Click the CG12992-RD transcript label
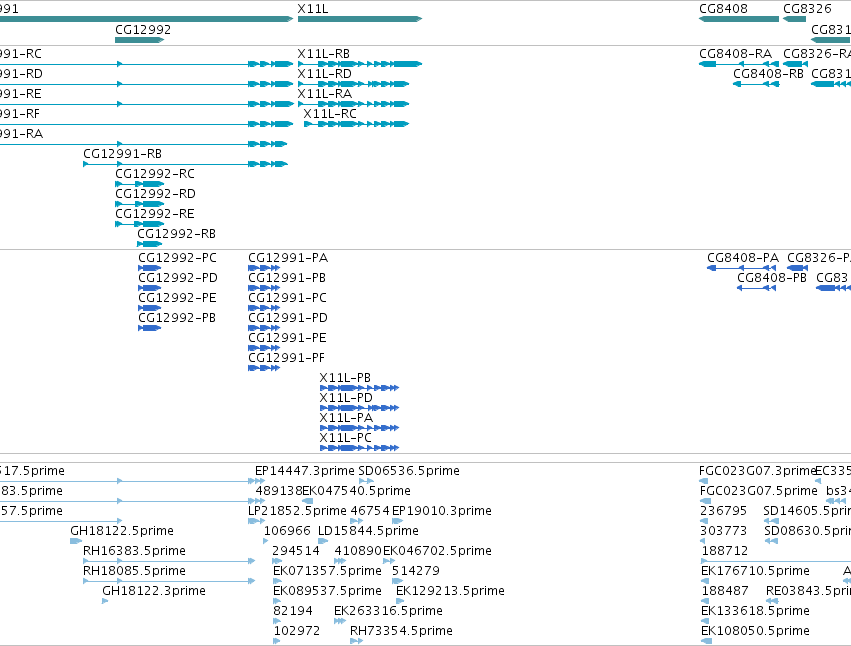Image resolution: width=851 pixels, height=646 pixels. (x=155, y=194)
